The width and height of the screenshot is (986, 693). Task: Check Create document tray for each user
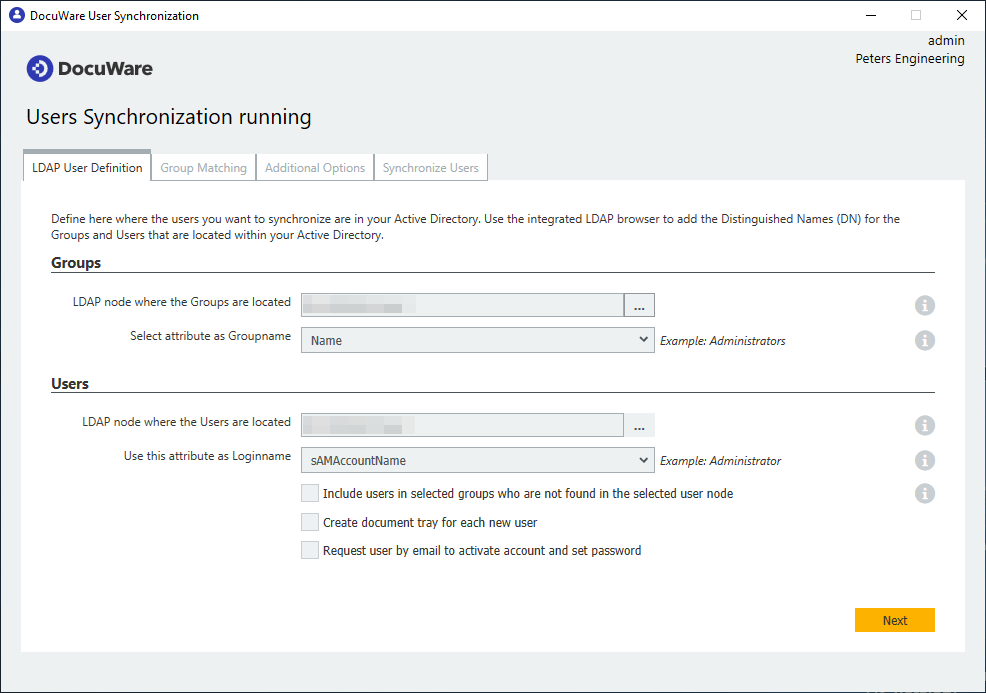click(310, 522)
